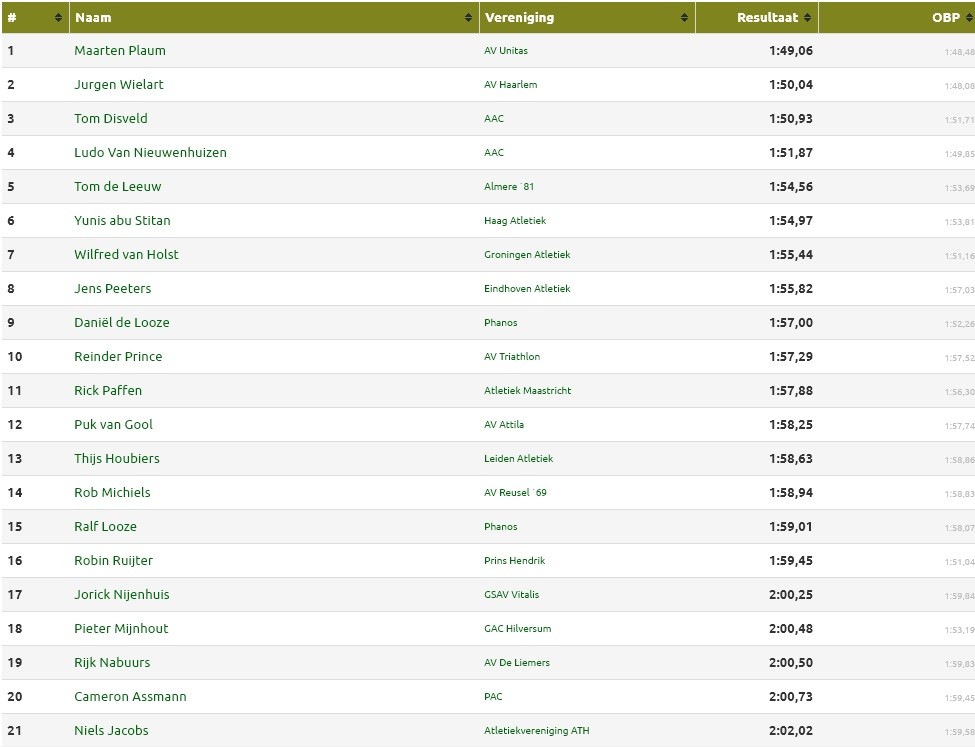Open club link AV Unitas

[x=506, y=51]
